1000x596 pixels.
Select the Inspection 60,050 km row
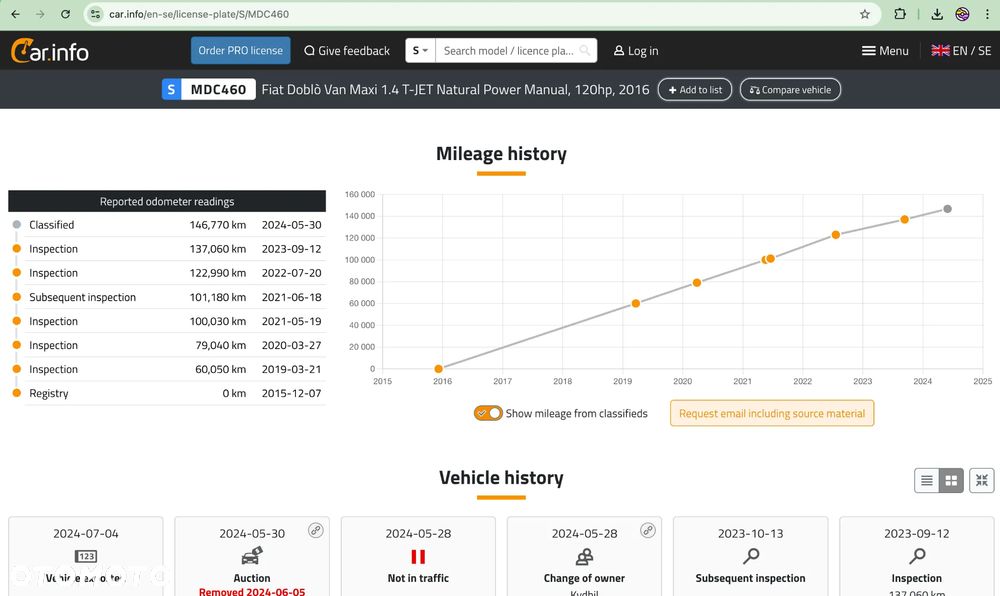167,369
